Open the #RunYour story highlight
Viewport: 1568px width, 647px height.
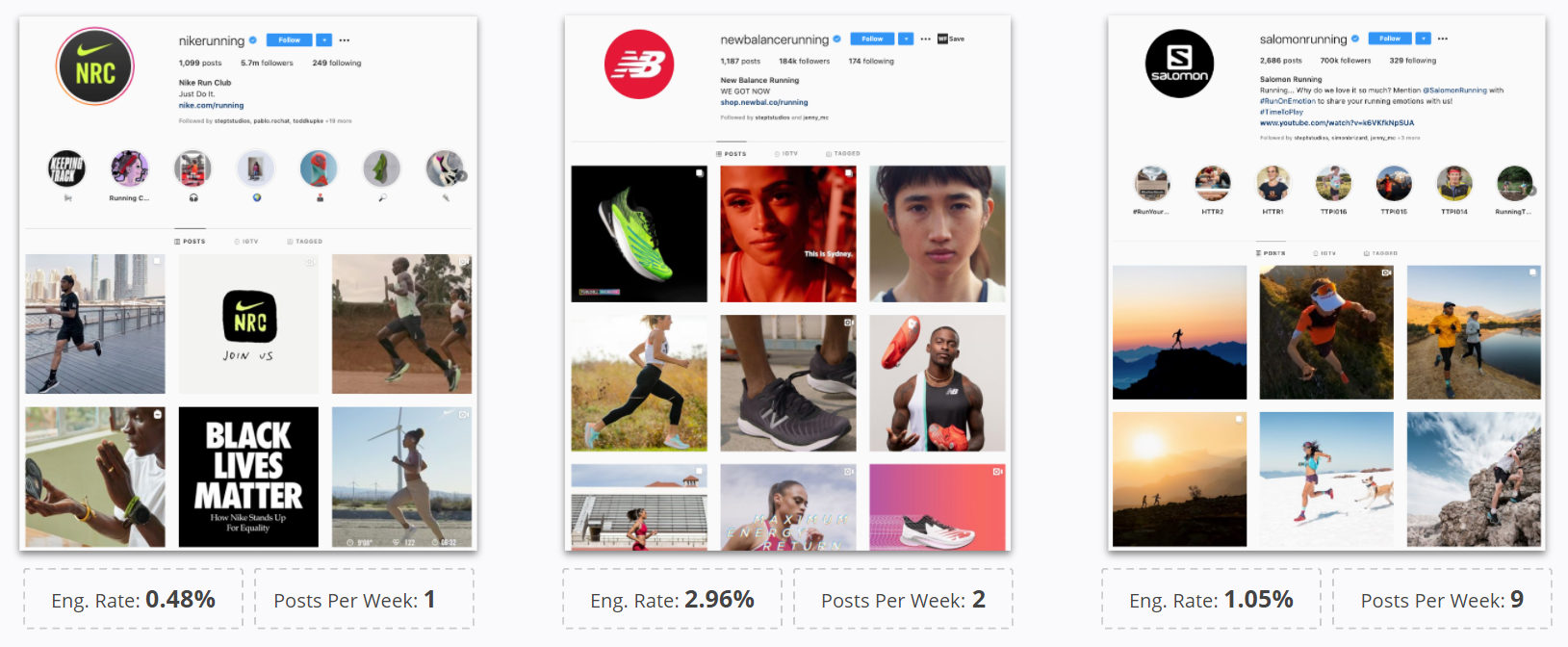1151,183
